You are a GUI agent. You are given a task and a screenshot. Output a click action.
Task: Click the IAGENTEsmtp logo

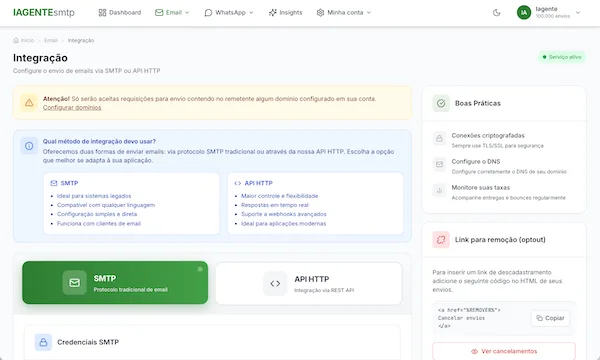tap(44, 13)
